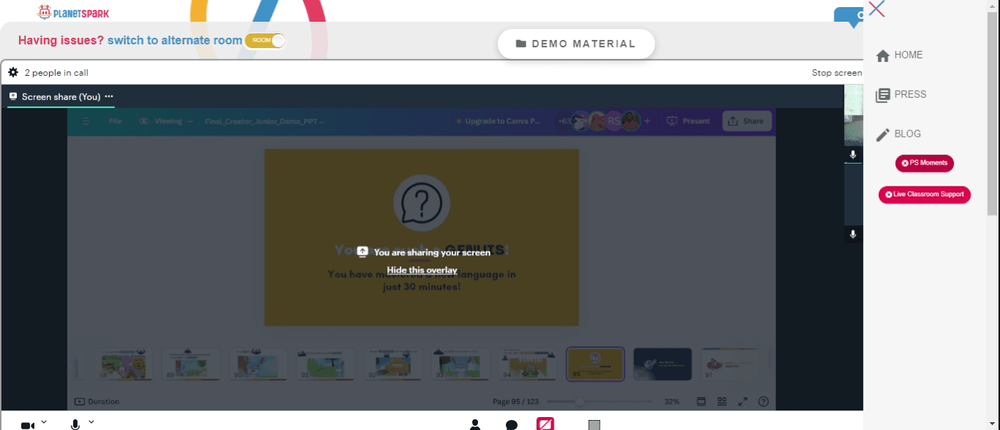Select slide 89 thumbnail
The height and width of the screenshot is (430, 1000).
coord(191,364)
